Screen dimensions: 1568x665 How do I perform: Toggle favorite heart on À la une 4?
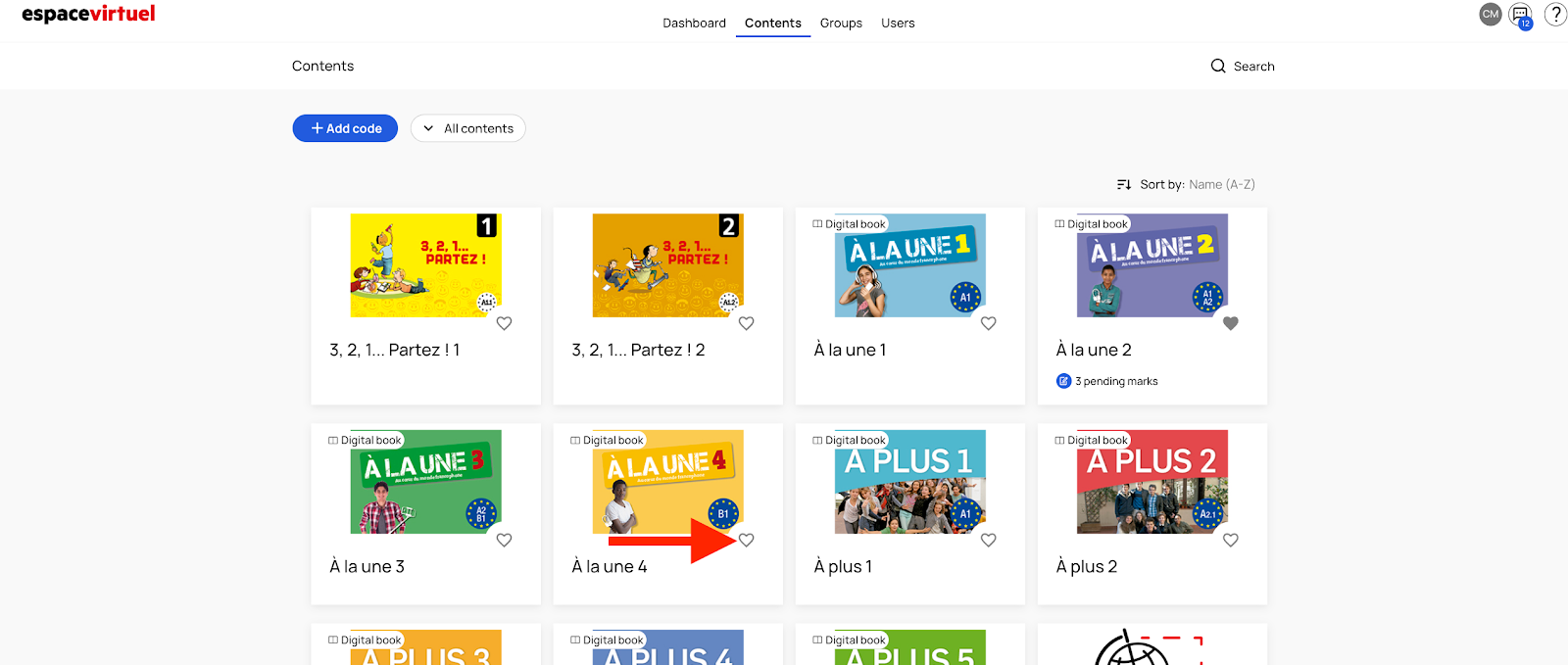click(746, 540)
